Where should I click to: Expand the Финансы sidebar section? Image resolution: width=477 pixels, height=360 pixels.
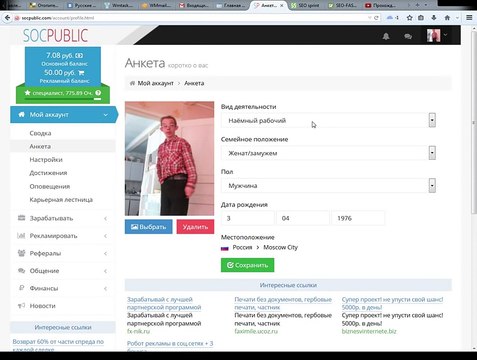coord(63,288)
